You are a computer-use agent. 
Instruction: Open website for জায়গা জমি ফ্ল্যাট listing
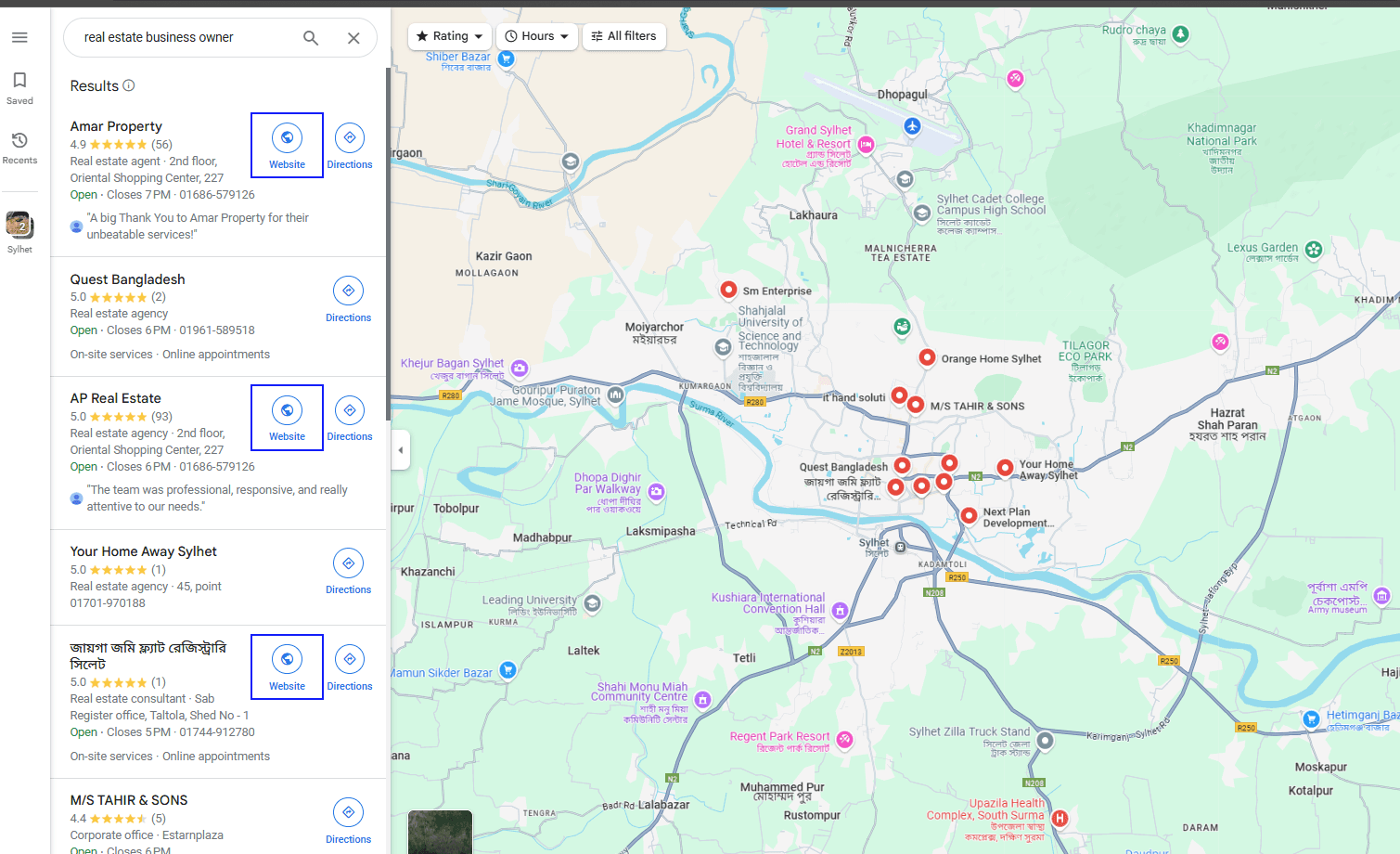click(288, 667)
